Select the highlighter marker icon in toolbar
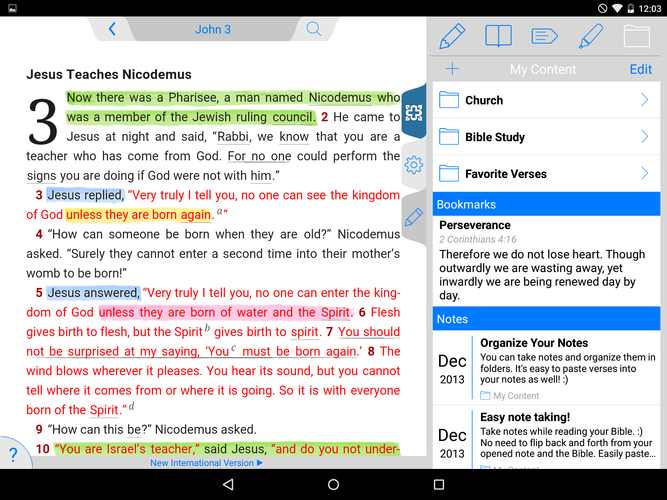Screen dimensions: 667x500 pyautogui.click(x=591, y=36)
